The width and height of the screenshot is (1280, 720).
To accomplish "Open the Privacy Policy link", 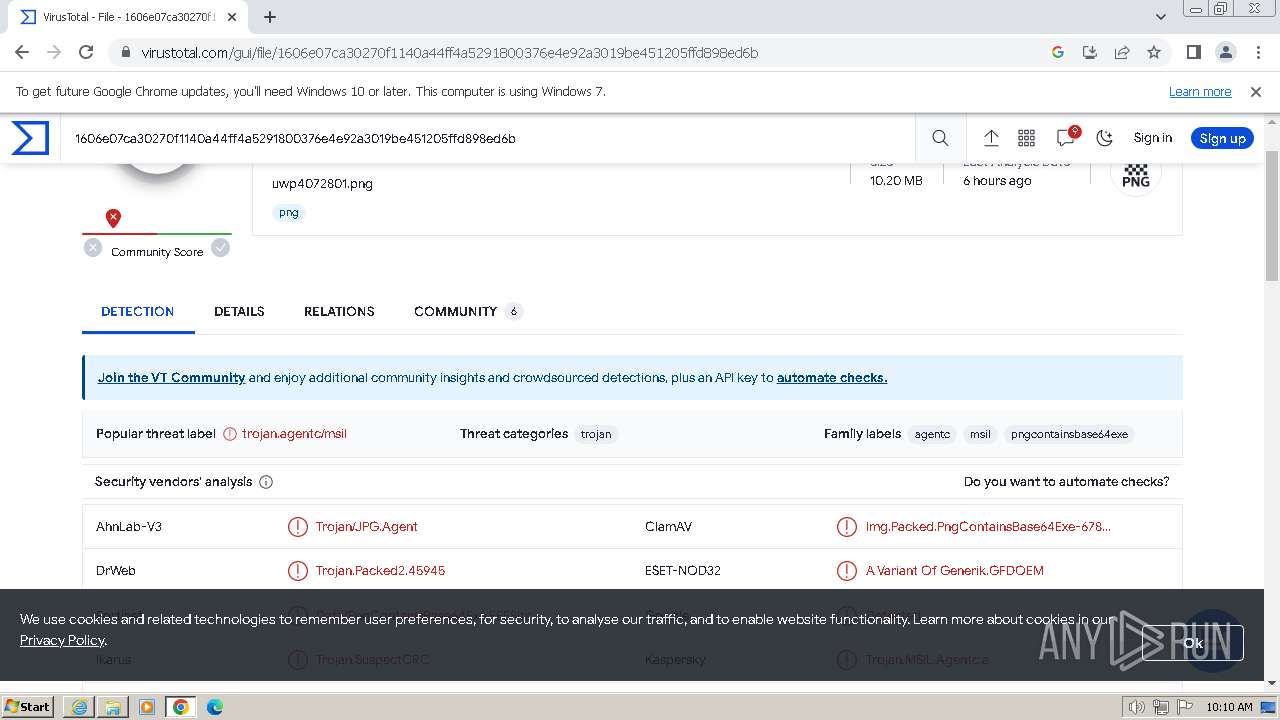I will (x=62, y=640).
